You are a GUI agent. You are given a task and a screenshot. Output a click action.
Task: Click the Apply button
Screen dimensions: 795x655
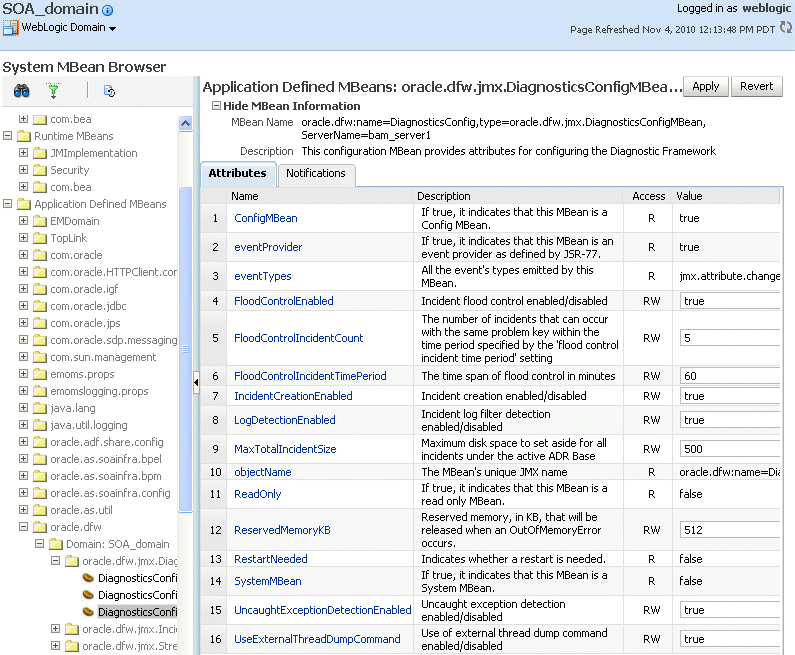tap(706, 86)
